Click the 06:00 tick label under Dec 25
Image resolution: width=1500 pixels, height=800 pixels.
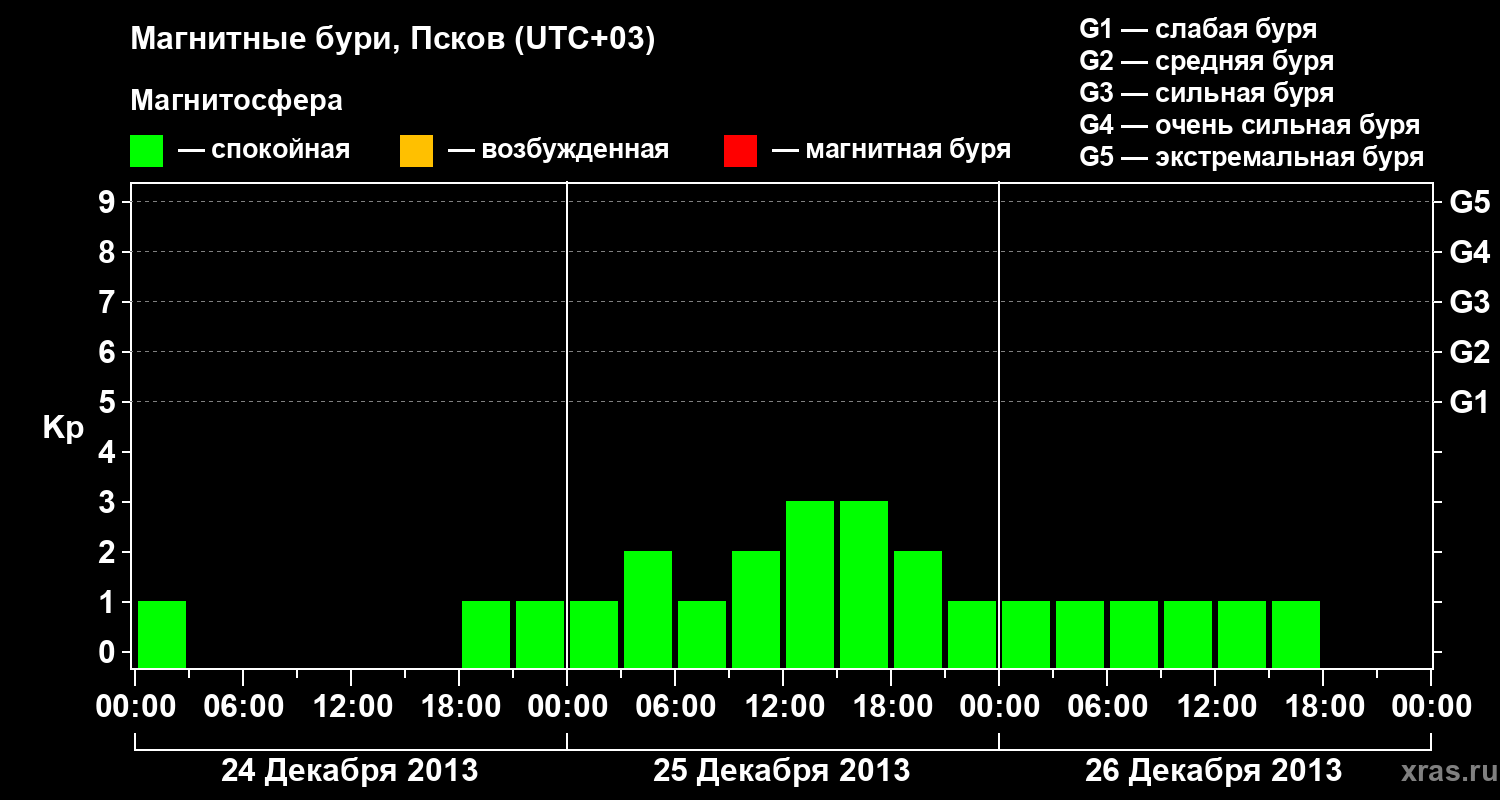click(x=675, y=707)
